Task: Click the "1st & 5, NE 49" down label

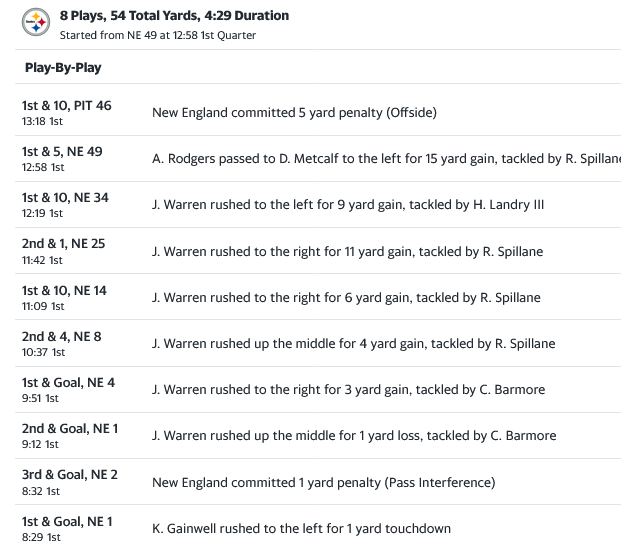Action: (62, 152)
